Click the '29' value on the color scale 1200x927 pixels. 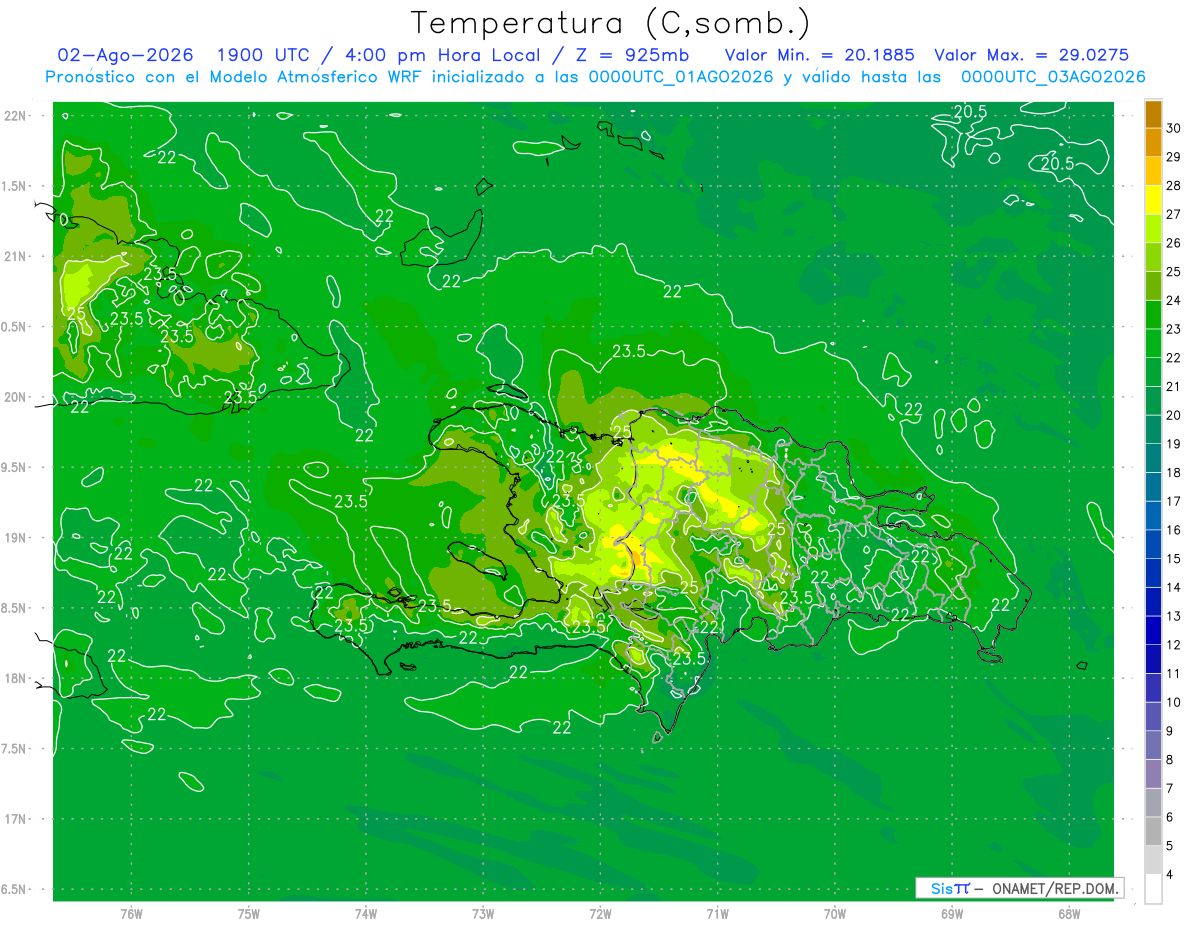click(1173, 157)
